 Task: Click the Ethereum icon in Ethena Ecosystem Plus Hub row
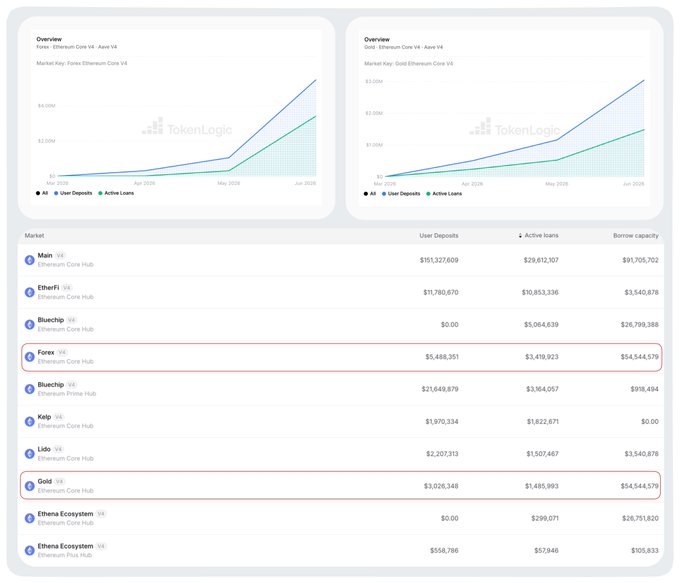click(x=29, y=551)
